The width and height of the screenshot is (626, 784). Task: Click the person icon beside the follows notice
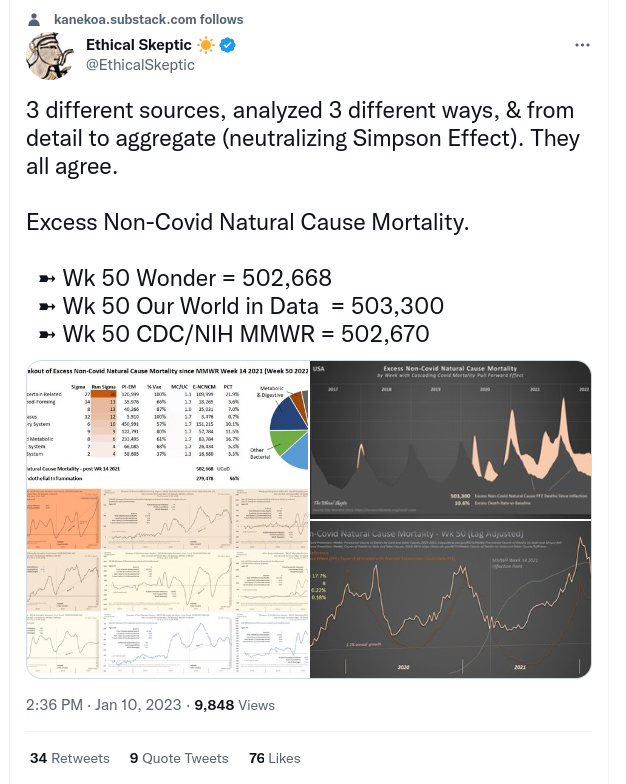coord(35,20)
